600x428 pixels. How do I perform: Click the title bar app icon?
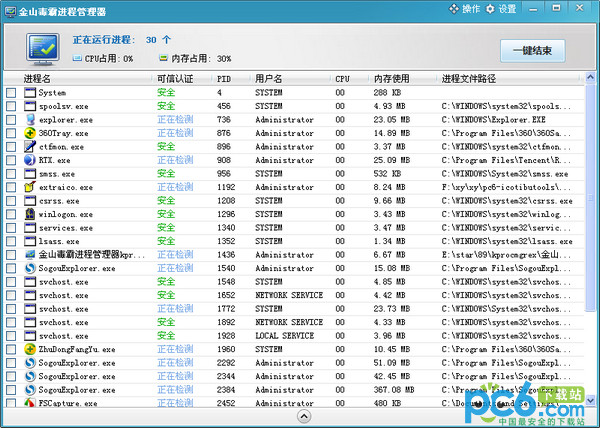pos(10,11)
